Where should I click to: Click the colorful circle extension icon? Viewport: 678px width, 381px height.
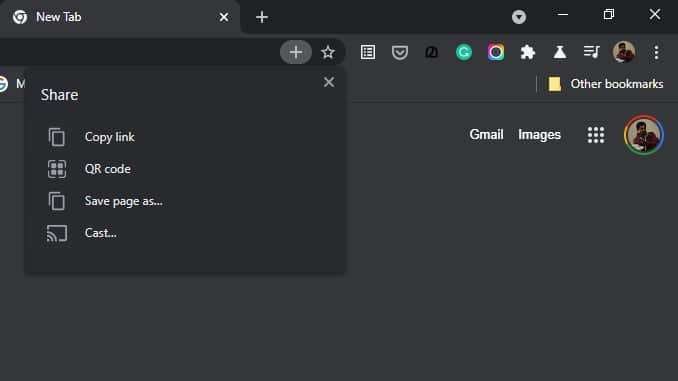(x=496, y=52)
